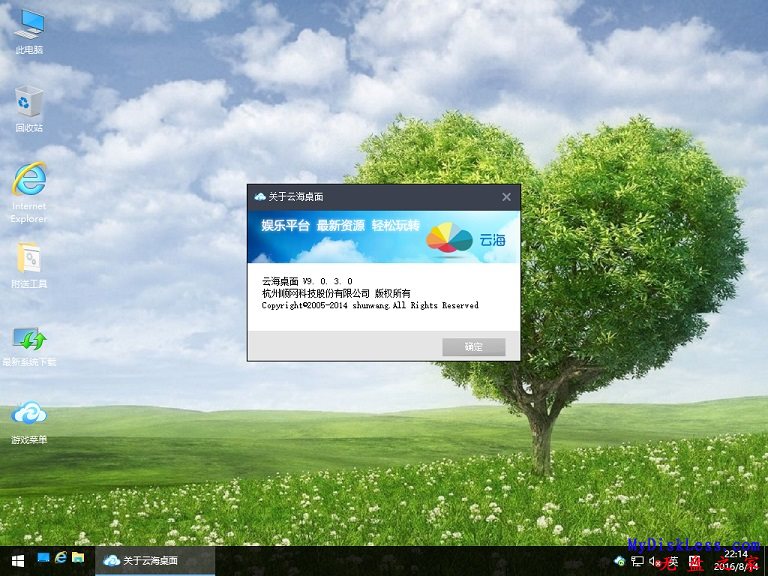The image size is (768, 576).
Task: Activate the 关于云海桌面 taskbar button
Action: pyautogui.click(x=155, y=561)
